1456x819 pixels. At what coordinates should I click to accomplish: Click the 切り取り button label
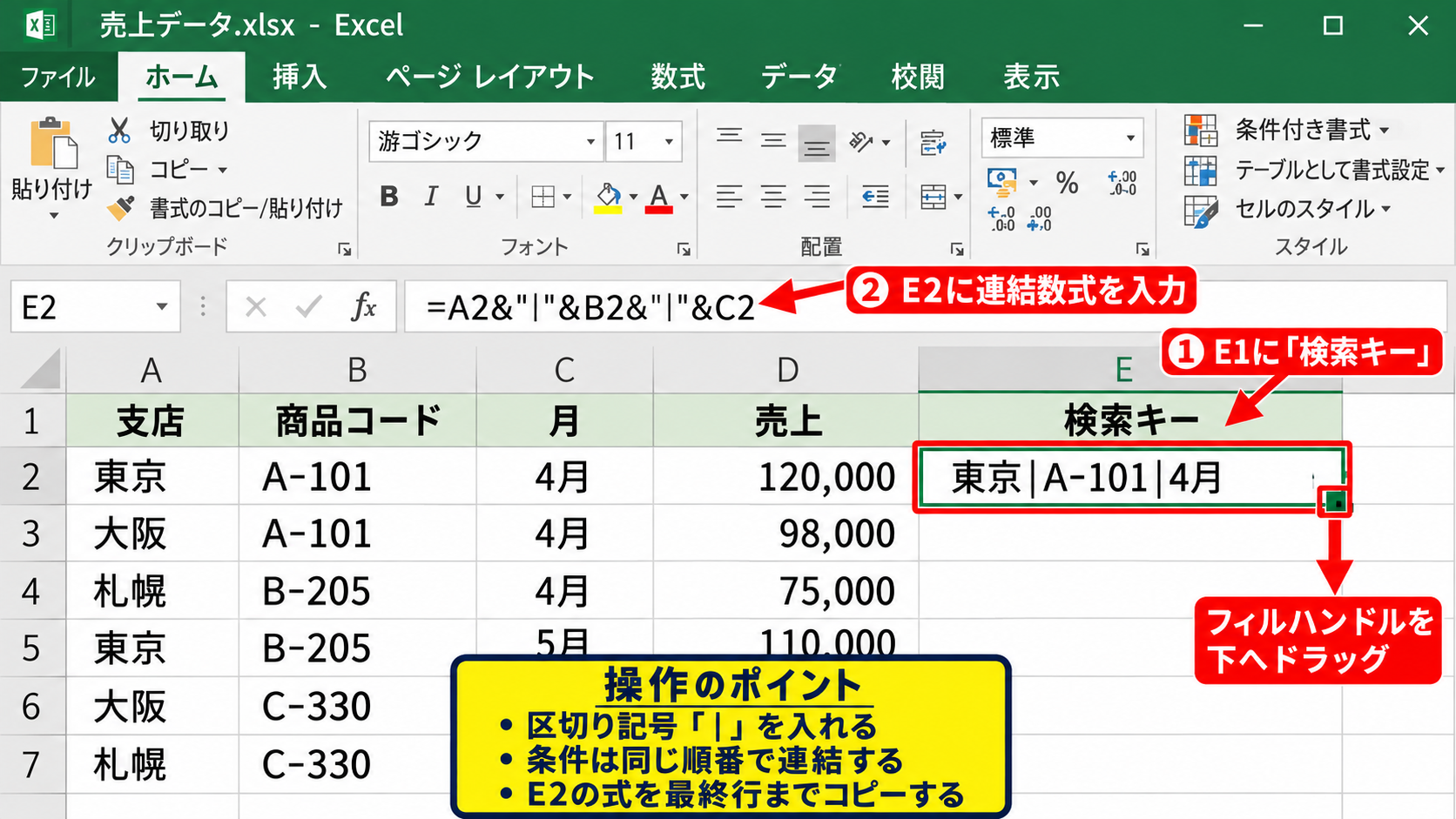click(x=190, y=131)
